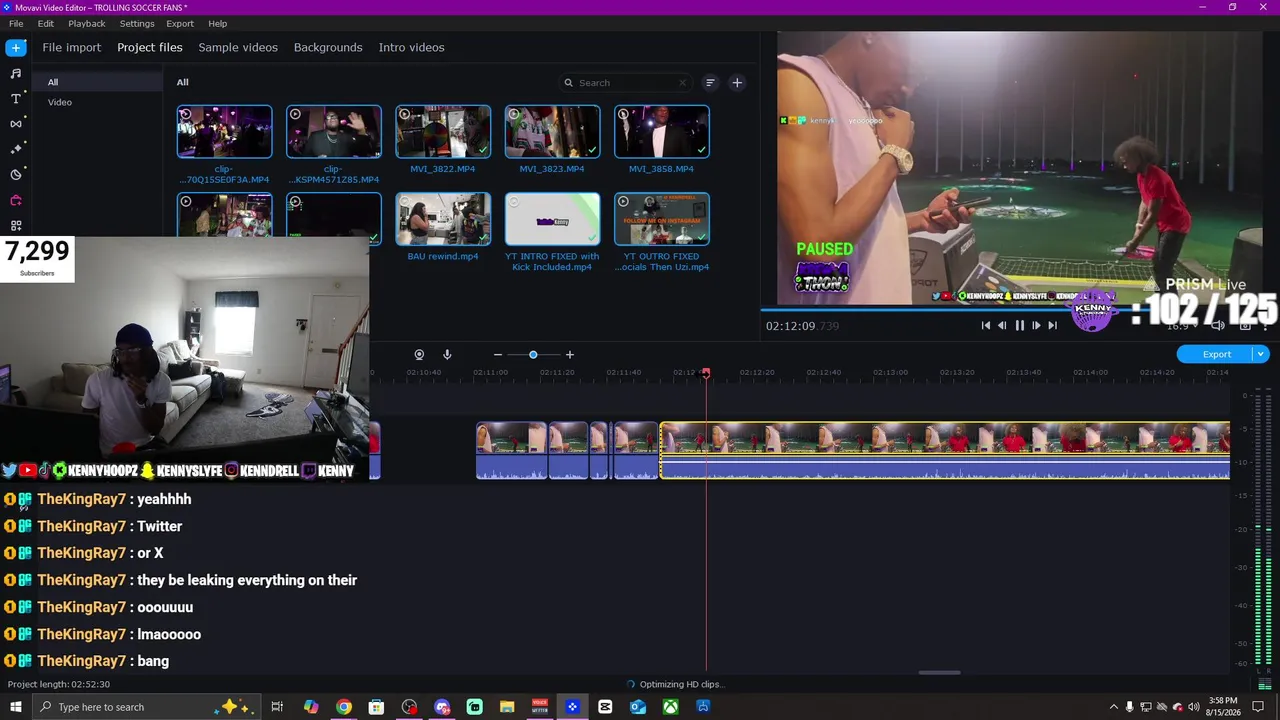Open the Xbox app from taskbar
Image resolution: width=1280 pixels, height=720 pixels.
(670, 707)
